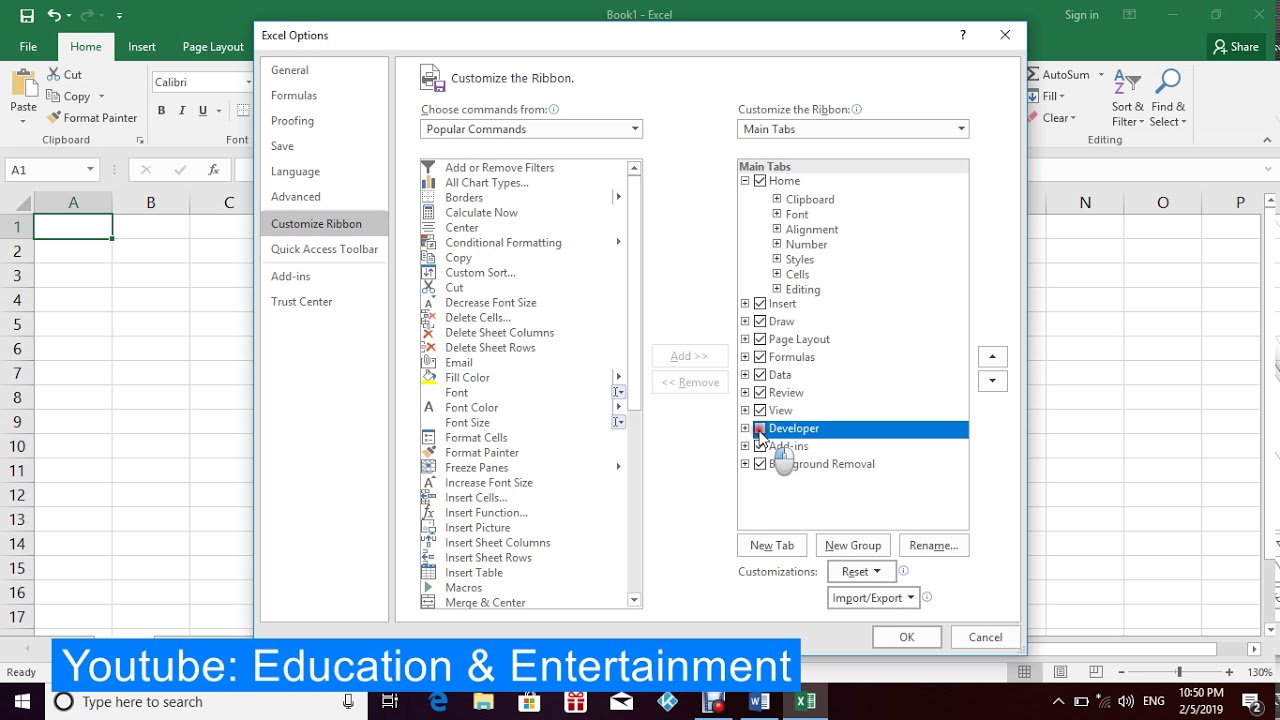Toggle the Page Layout checkbox in Main Tabs
1280x720 pixels.
point(760,340)
